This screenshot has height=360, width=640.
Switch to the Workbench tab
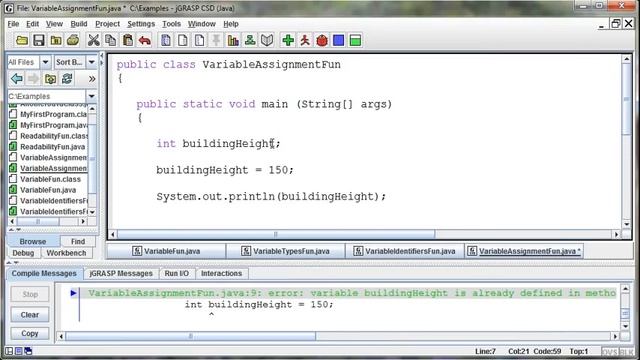point(66,253)
